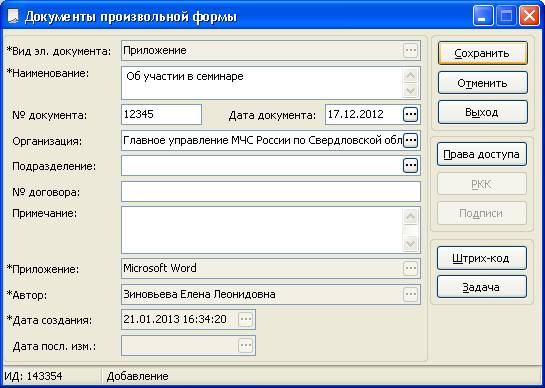Open the document date picker ellipsis button
The width and height of the screenshot is (545, 388).
click(x=410, y=114)
